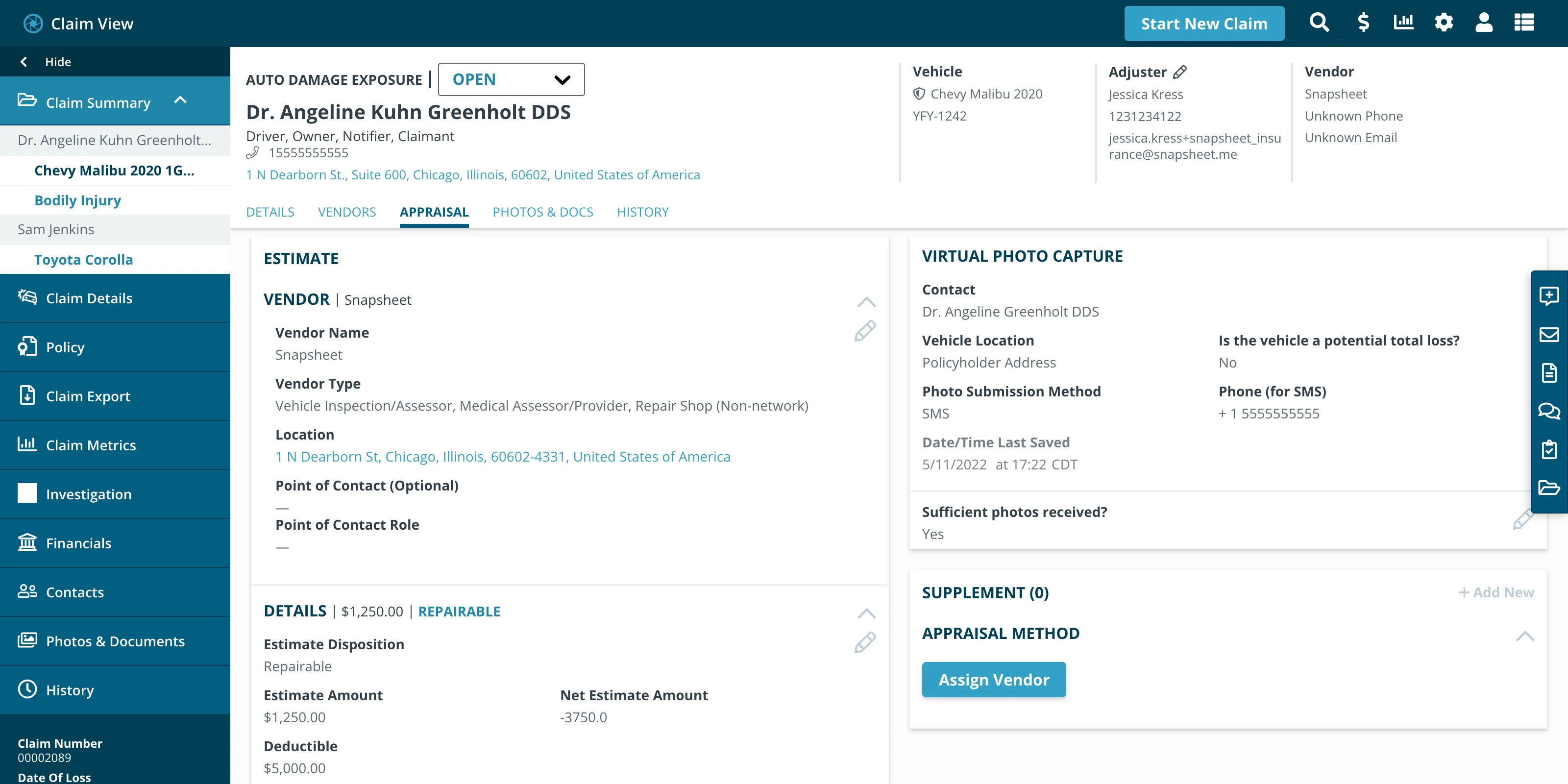Edit Vendor section with pencil icon
Image resolution: width=1568 pixels, height=784 pixels.
pos(864,331)
